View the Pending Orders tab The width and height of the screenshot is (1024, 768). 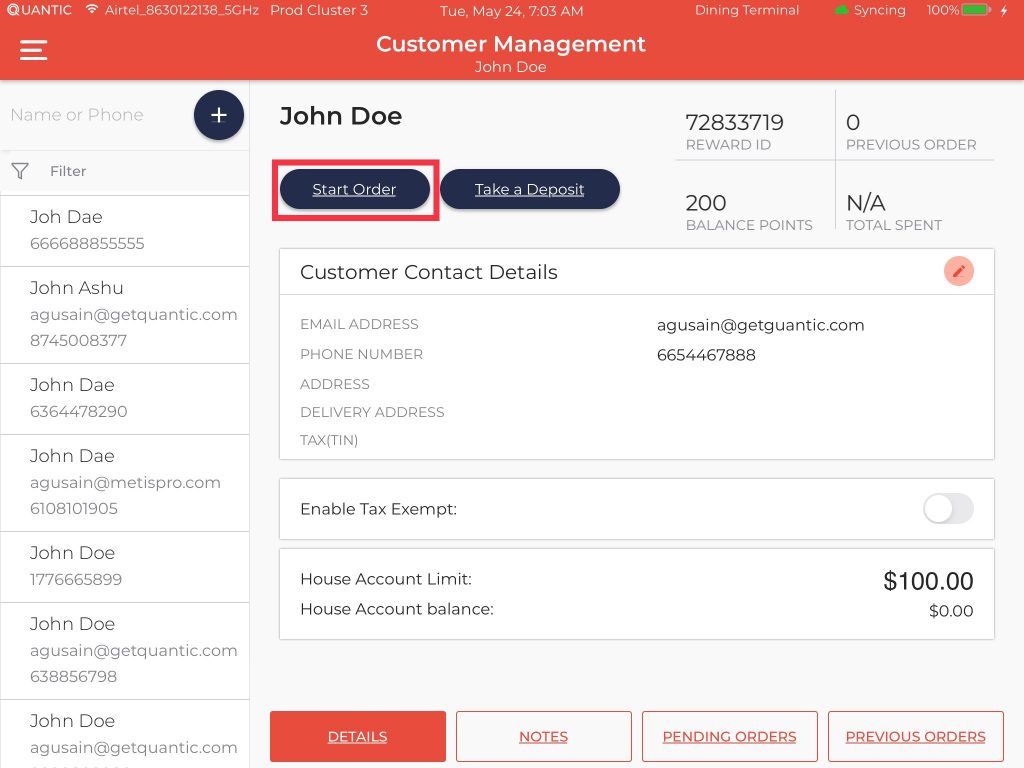(x=729, y=737)
